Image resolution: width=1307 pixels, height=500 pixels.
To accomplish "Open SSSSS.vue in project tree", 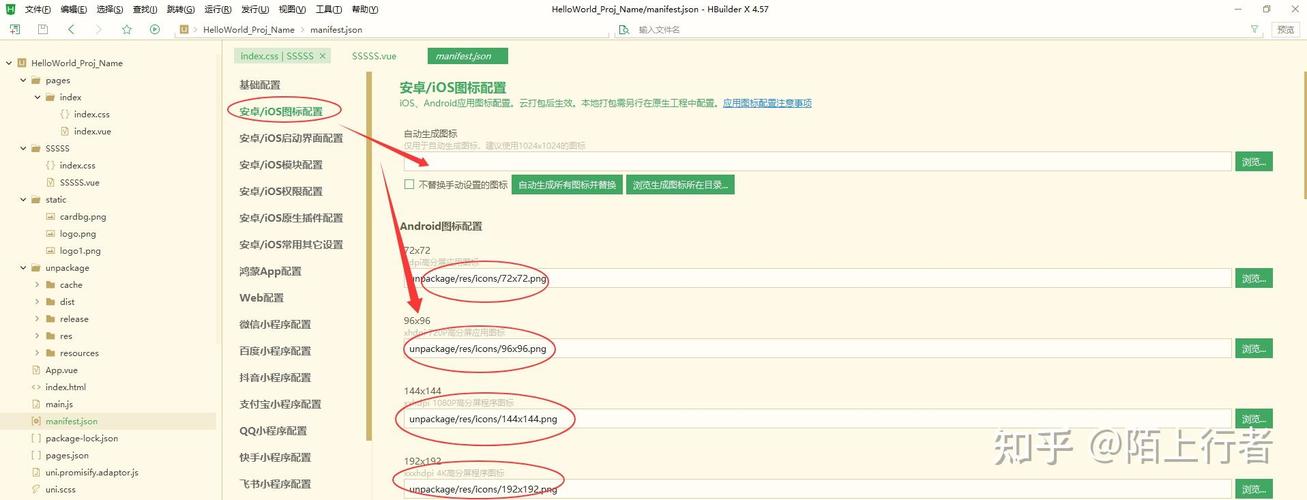I will (80, 182).
